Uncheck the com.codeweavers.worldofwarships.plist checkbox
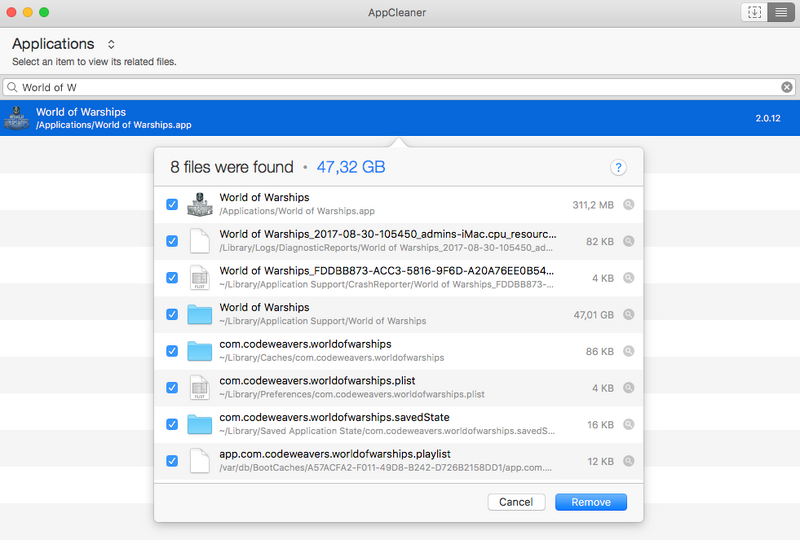Viewport: 800px width, 544px height. pyautogui.click(x=172, y=388)
